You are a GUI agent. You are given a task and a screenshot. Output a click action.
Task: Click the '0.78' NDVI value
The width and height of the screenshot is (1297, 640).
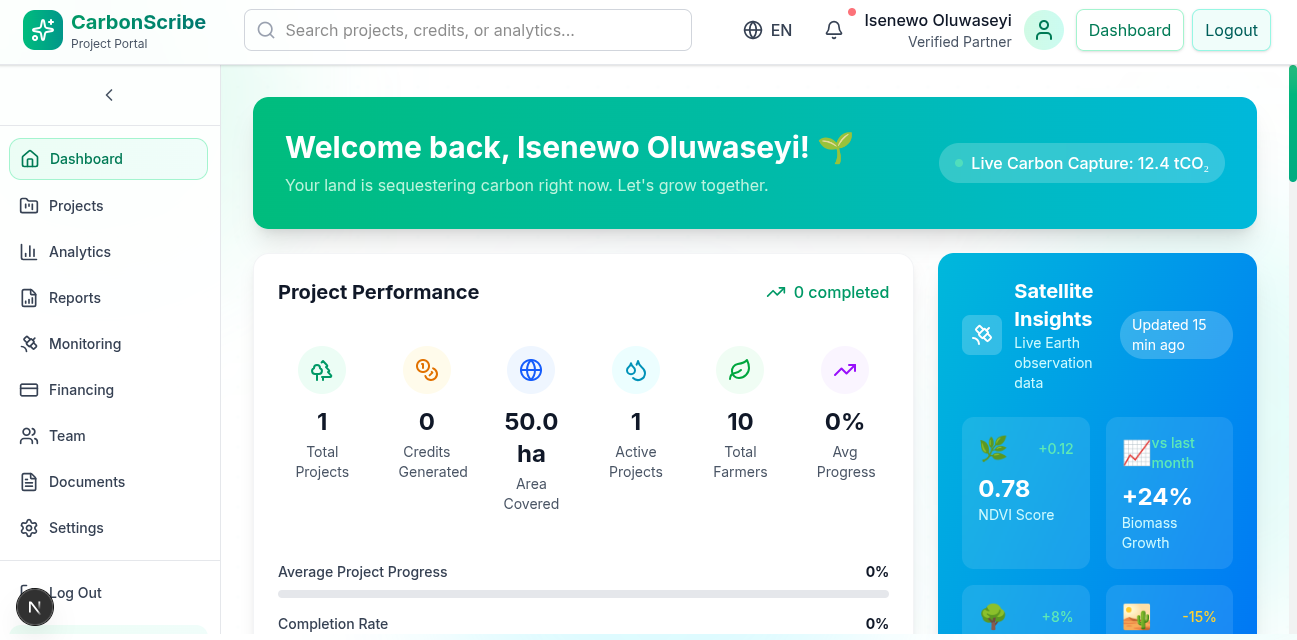coord(1004,489)
